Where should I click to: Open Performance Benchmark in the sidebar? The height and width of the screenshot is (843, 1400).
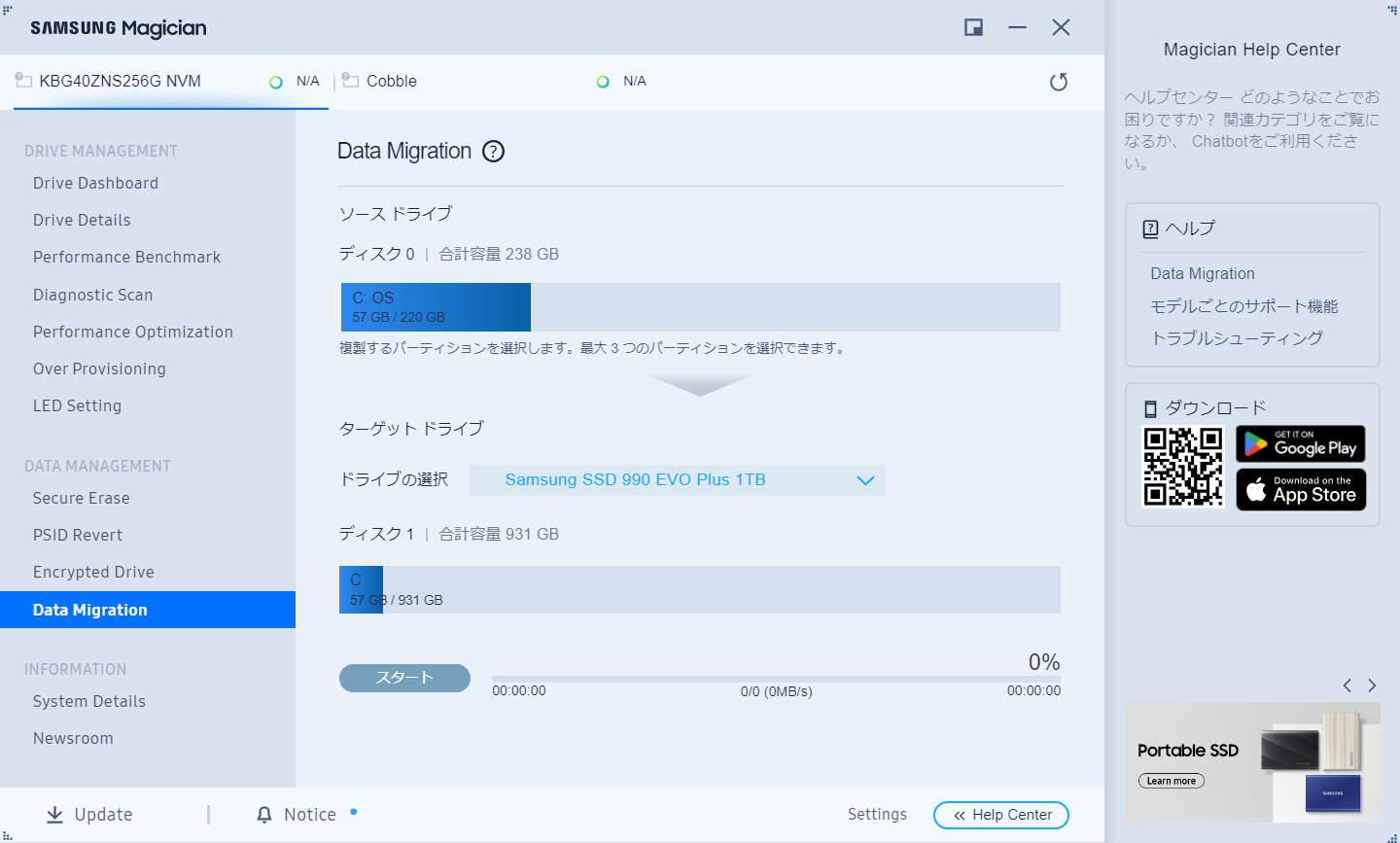[x=126, y=257]
